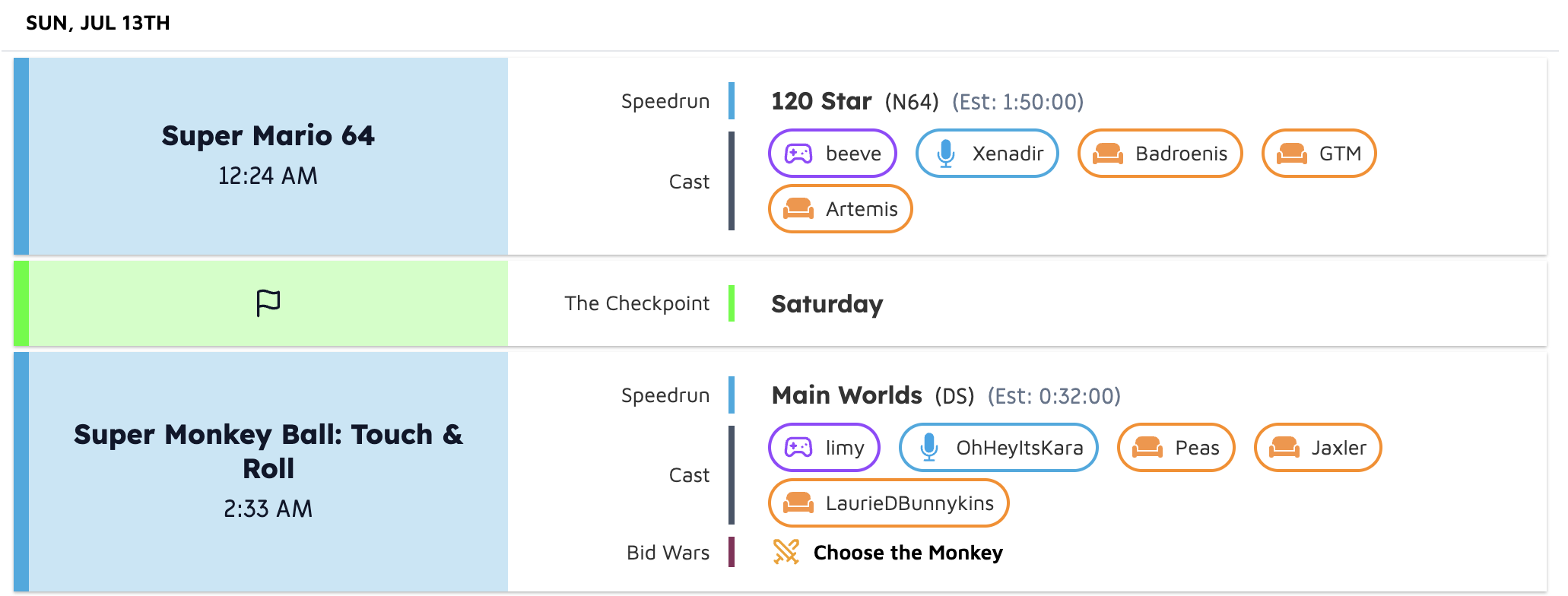Click the SUN, JUL 13TH date header
The image size is (1568, 596).
coord(98,23)
